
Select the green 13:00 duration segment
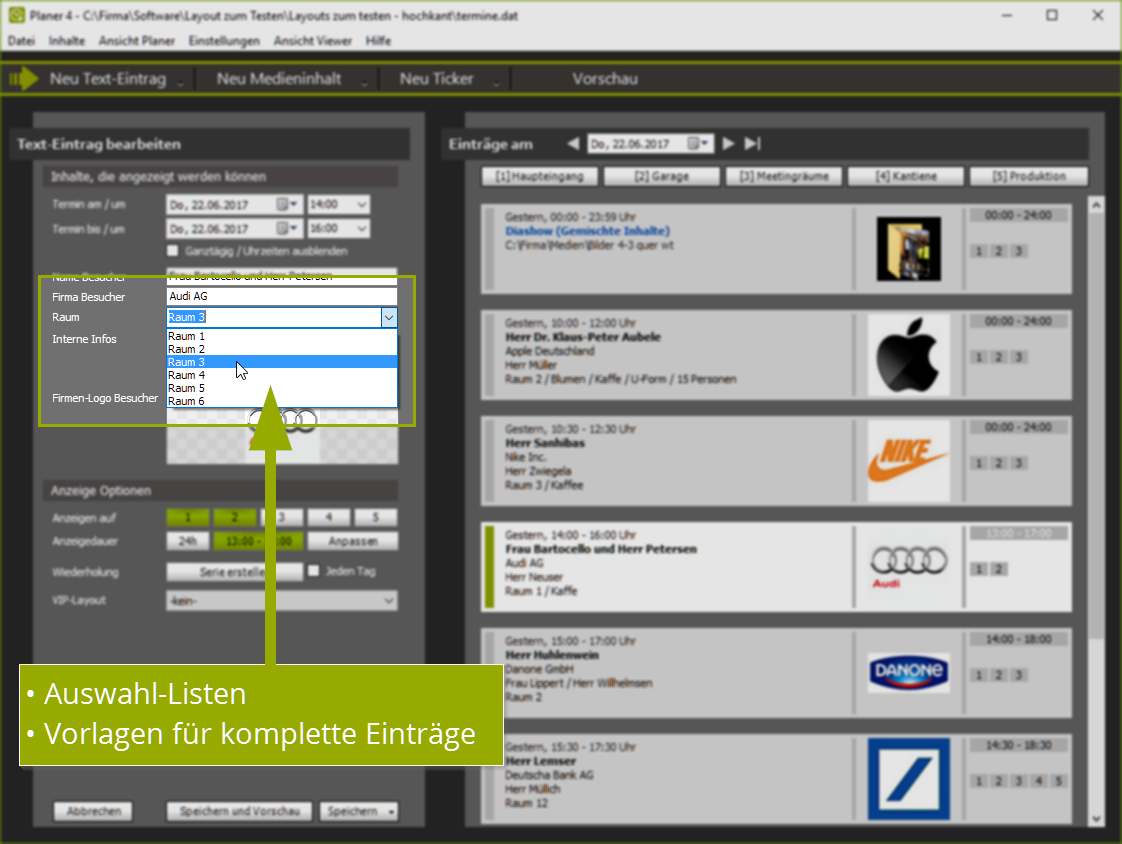click(257, 540)
